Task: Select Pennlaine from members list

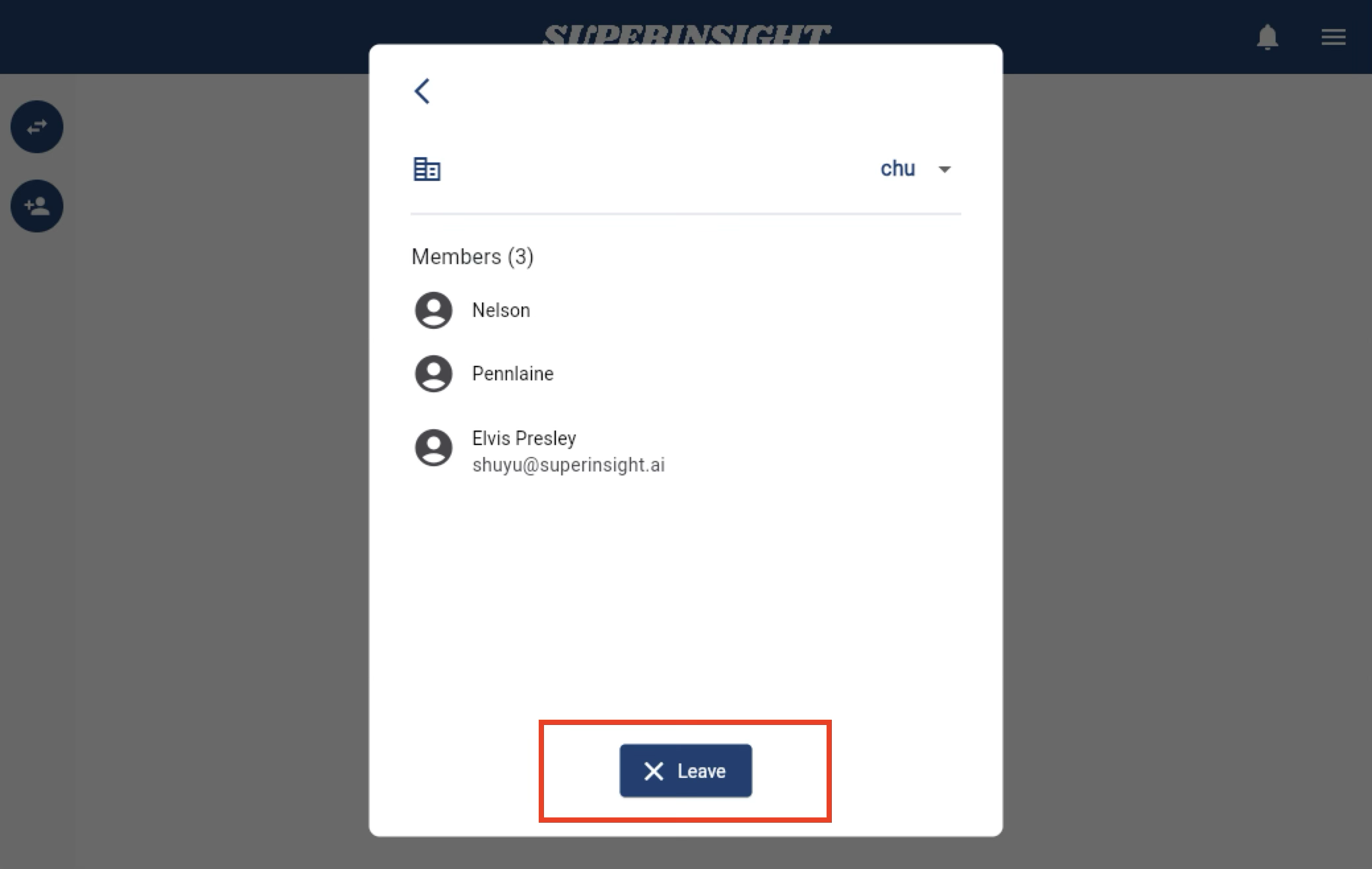Action: pos(513,374)
